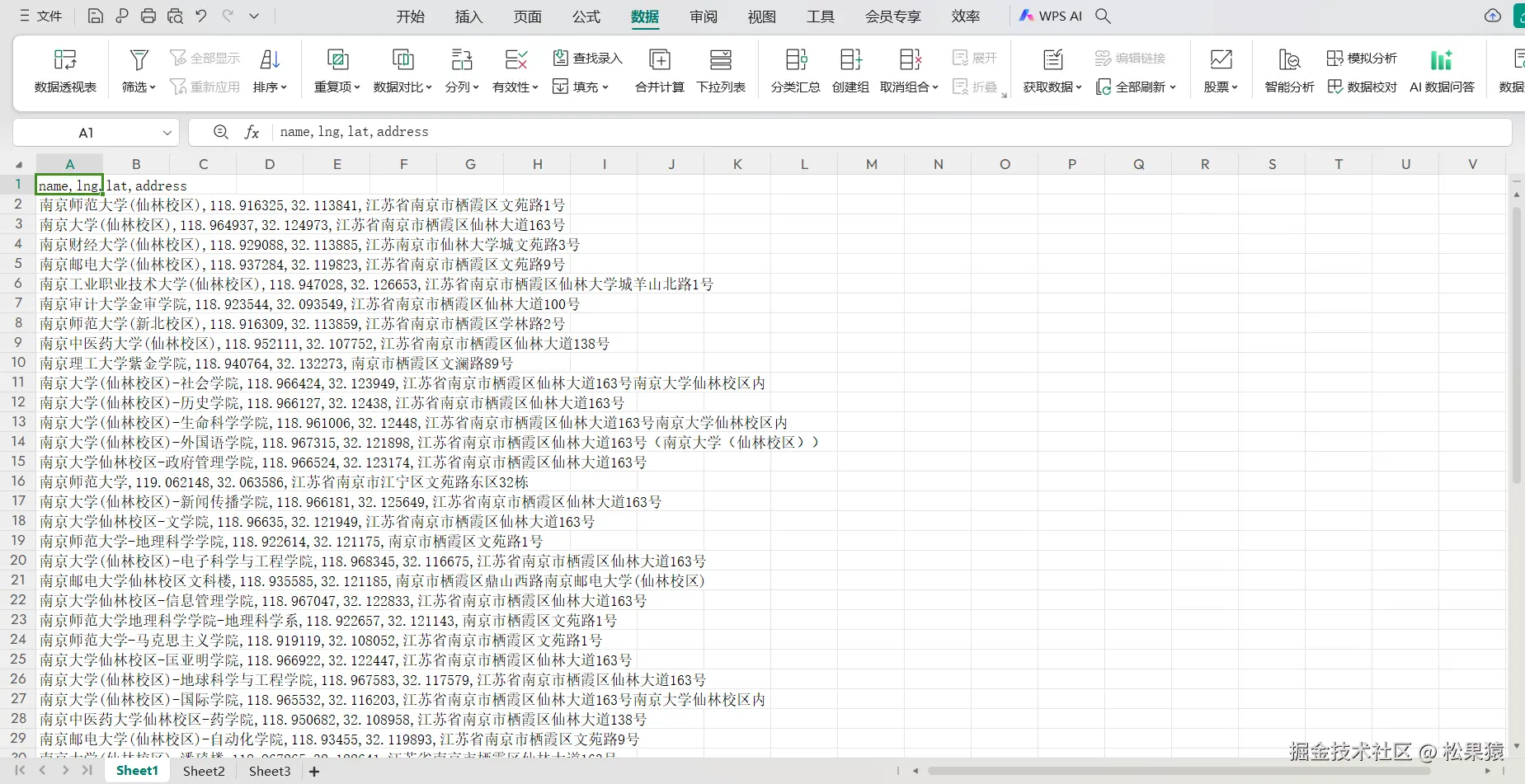Image resolution: width=1525 pixels, height=784 pixels.
Task: Click the Print icon in quick toolbar
Action: pos(148,16)
